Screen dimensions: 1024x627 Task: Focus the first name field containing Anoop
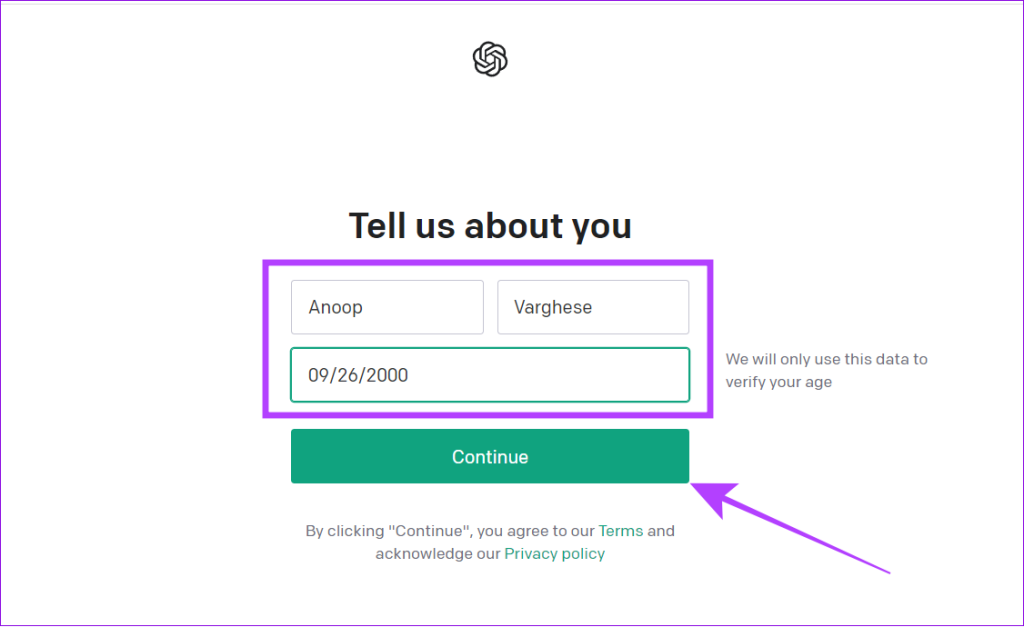click(387, 307)
